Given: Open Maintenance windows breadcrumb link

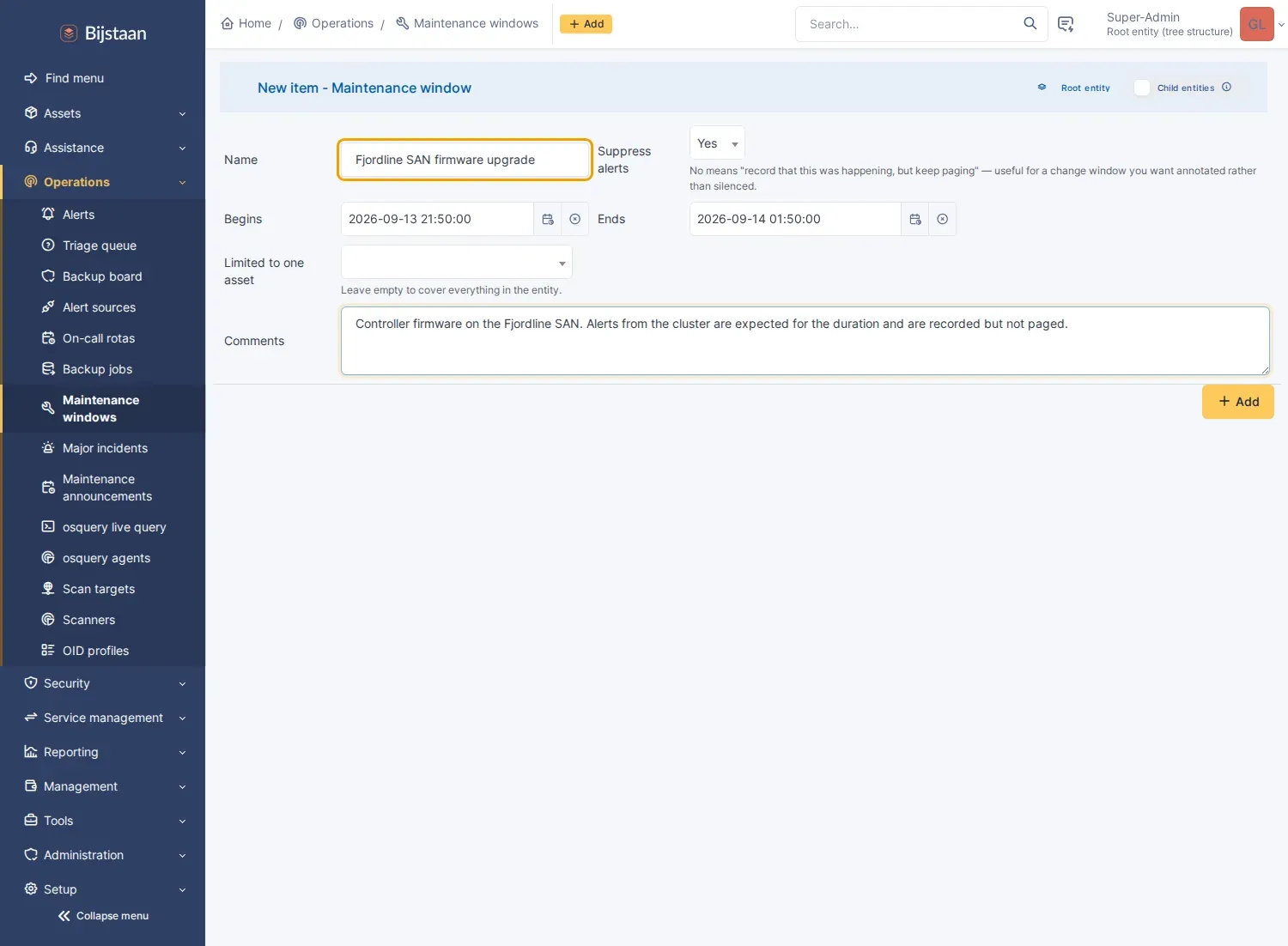Looking at the screenshot, I should (467, 23).
